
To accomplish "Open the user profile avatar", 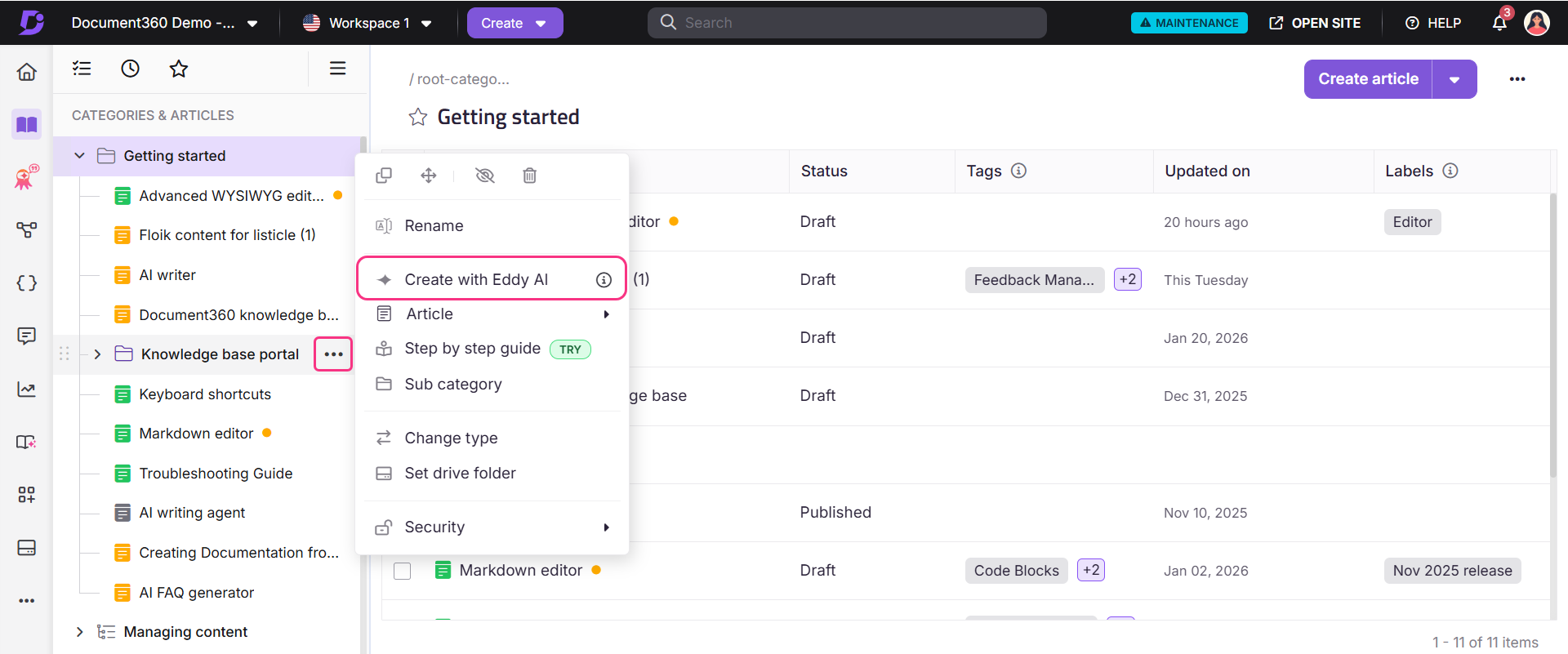I will point(1537,23).
